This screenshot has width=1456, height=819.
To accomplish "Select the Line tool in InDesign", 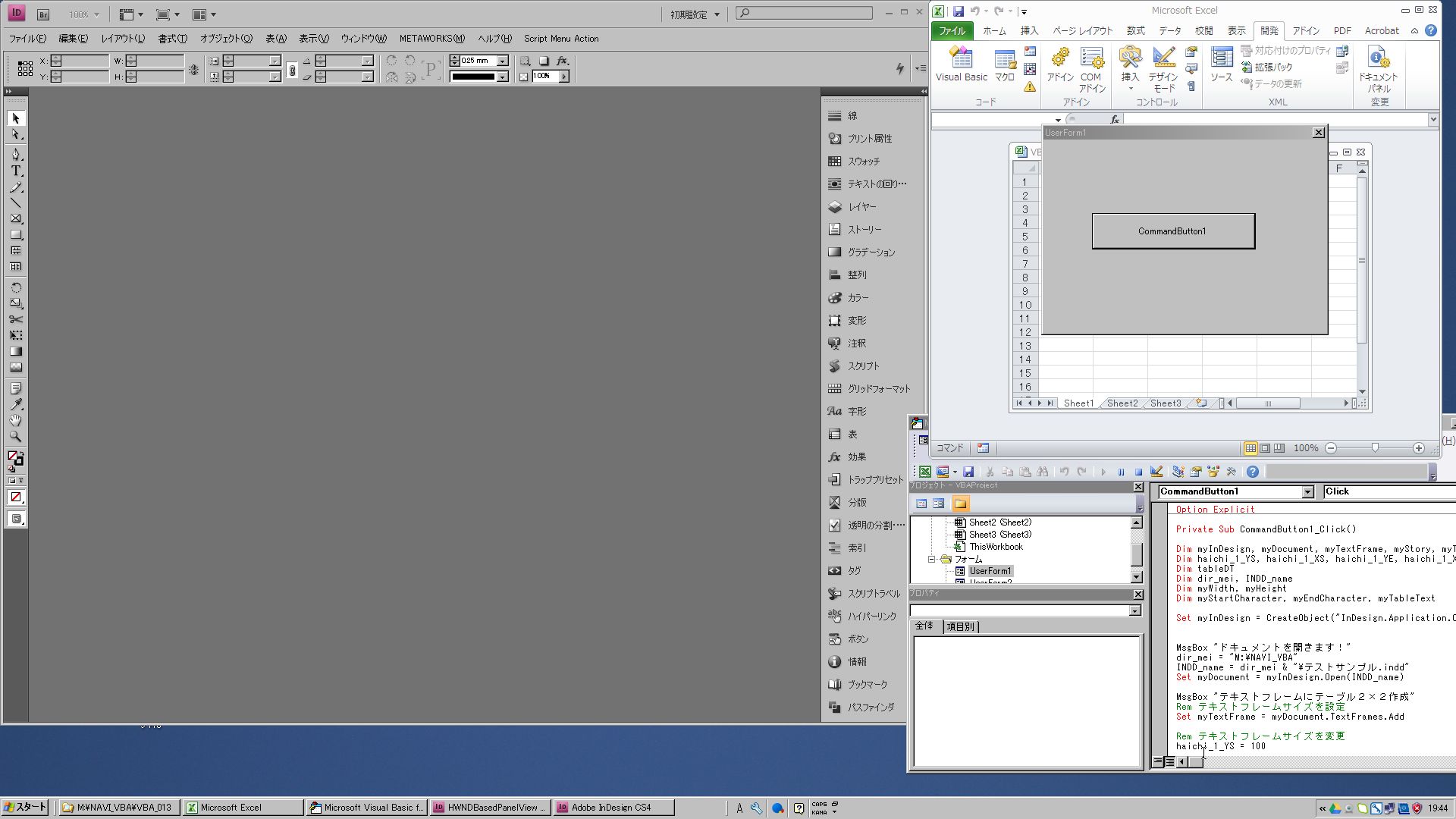I will (x=16, y=203).
